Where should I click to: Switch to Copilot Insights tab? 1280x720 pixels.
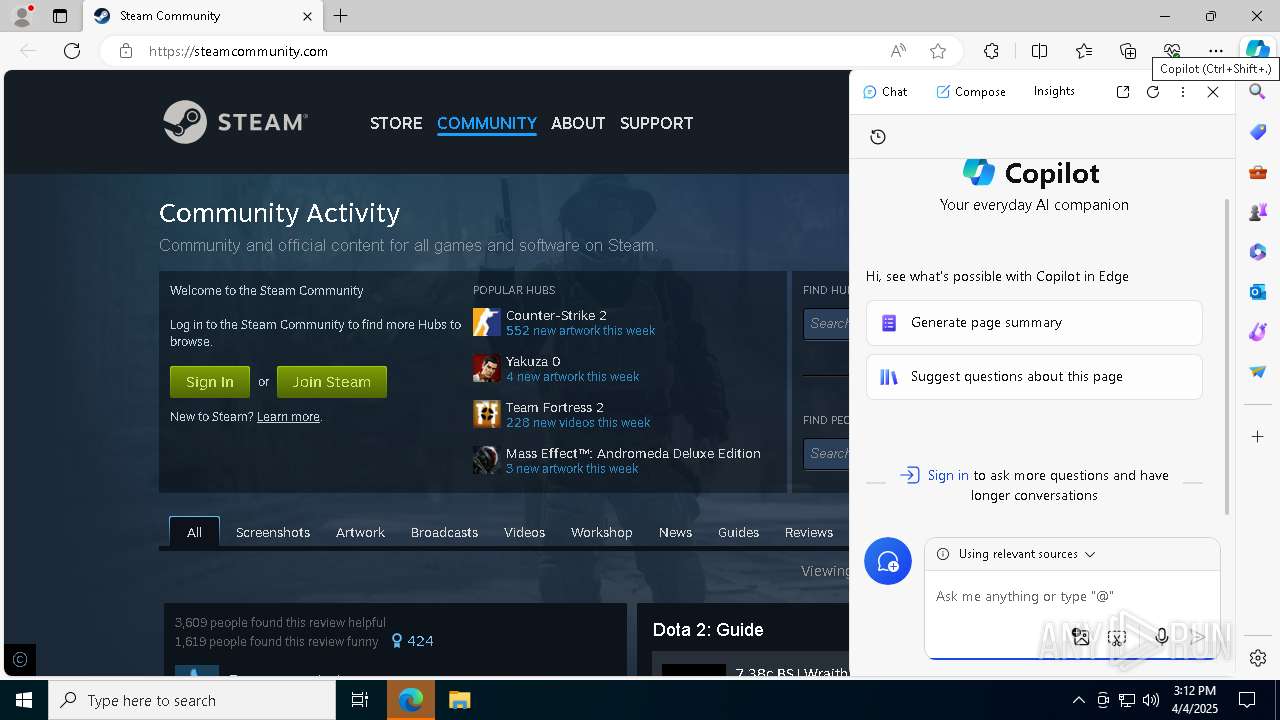tap(1054, 91)
